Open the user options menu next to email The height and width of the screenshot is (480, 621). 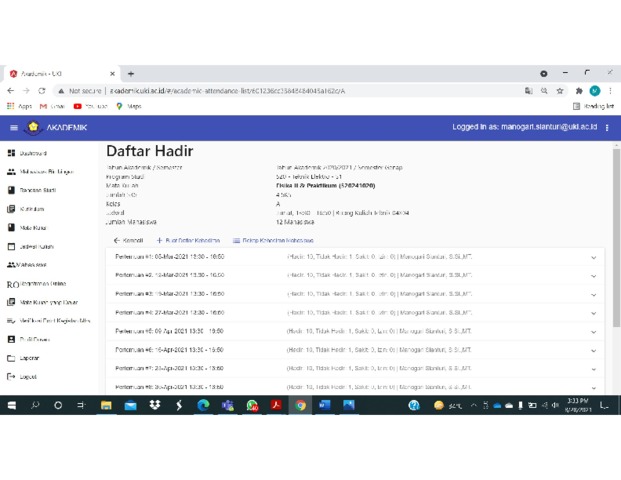tap(607, 128)
